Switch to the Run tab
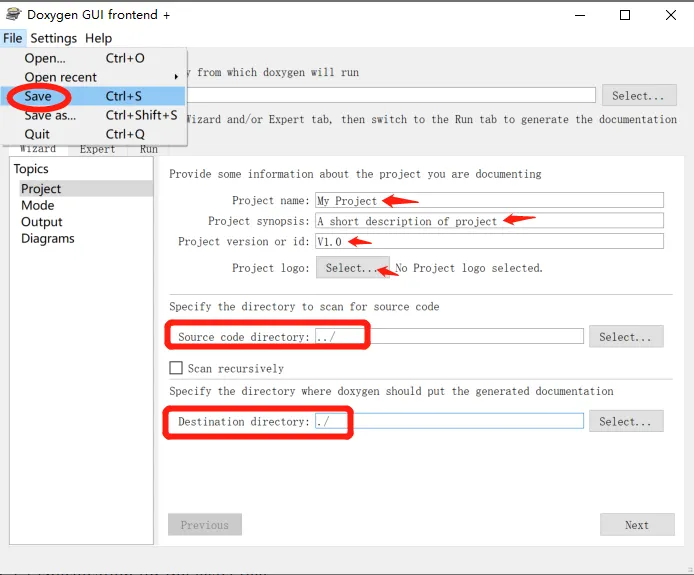 pyautogui.click(x=149, y=150)
